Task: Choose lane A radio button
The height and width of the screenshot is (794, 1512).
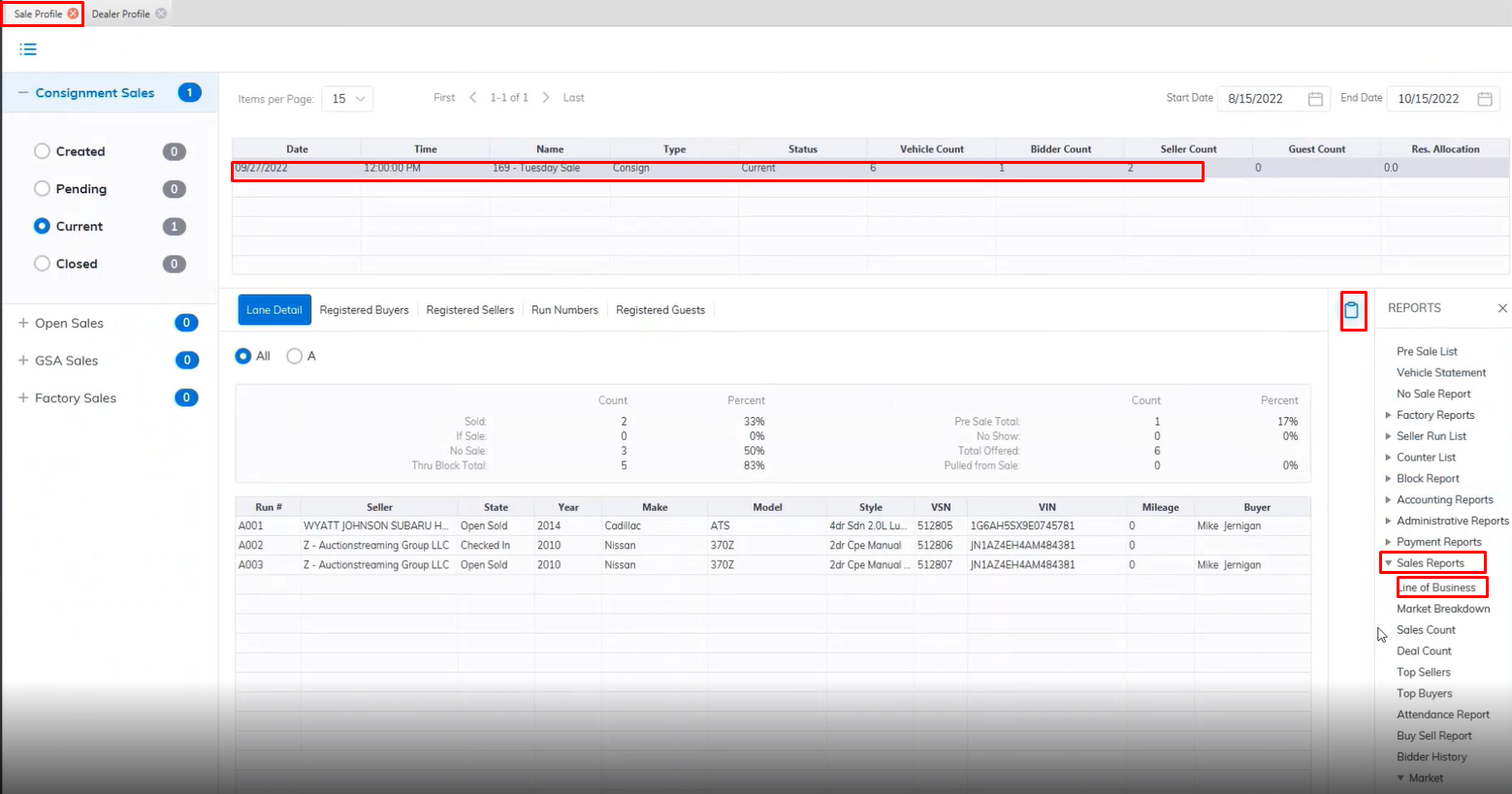Action: (295, 357)
